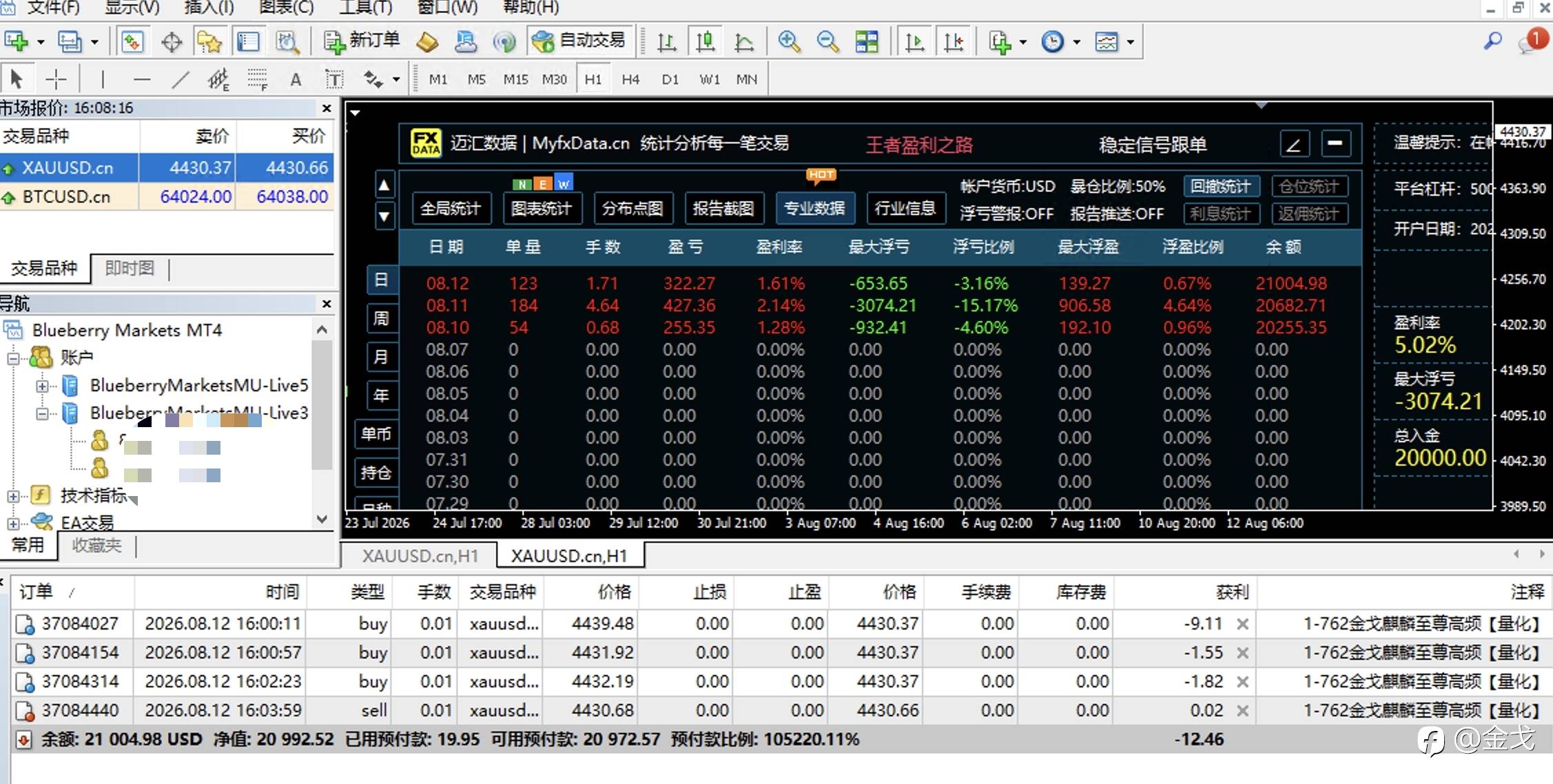1553x784 pixels.
Task: Open the Data Window crosshair icon
Action: 172,42
